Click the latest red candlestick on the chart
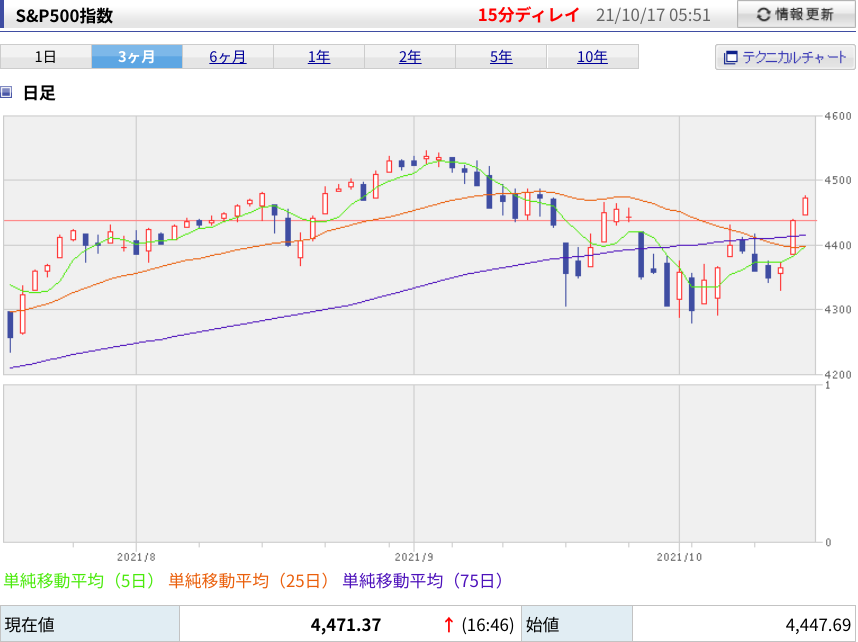 point(805,206)
